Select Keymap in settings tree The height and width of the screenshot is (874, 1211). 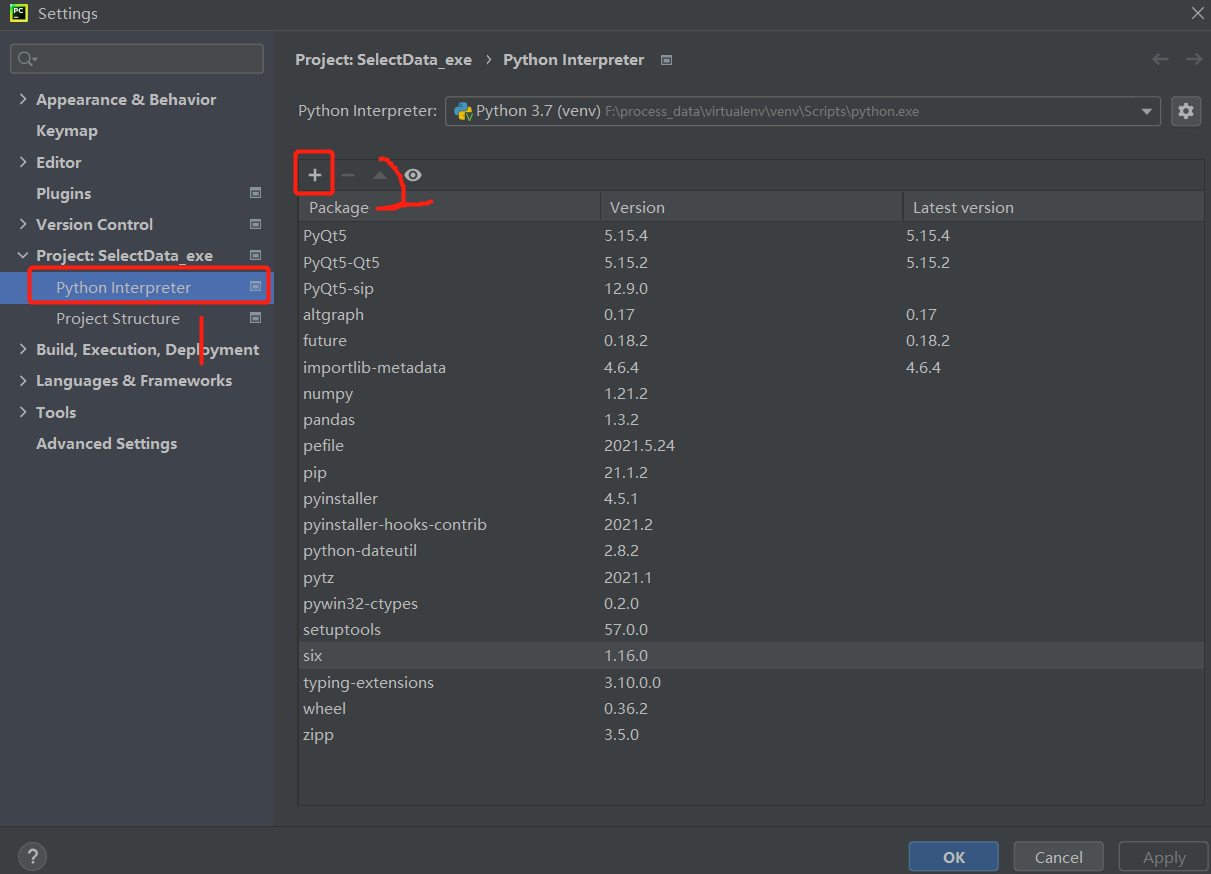tap(67, 130)
